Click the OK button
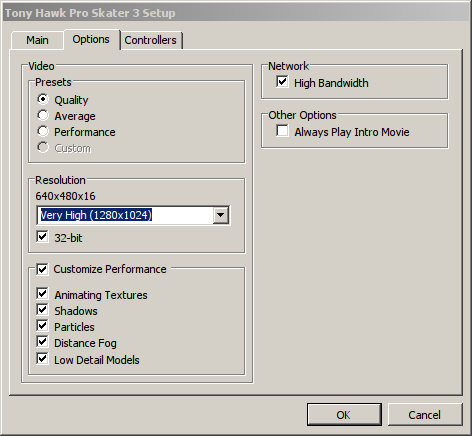Screen dimensions: 472x436 click(344, 415)
